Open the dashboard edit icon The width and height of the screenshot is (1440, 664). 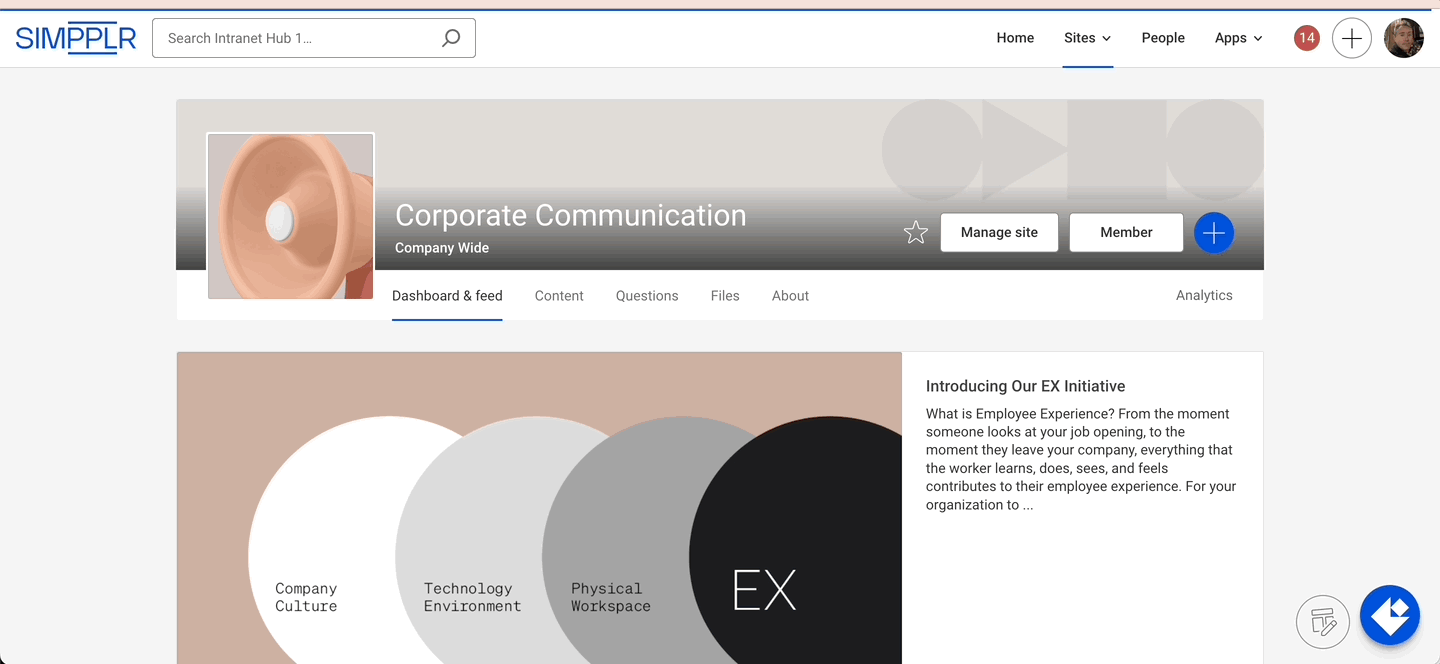[1323, 621]
